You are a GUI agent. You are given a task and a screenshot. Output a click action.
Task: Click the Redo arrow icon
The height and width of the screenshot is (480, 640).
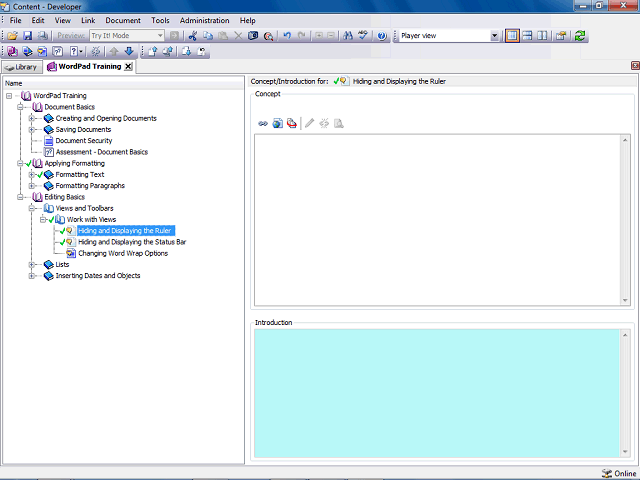[x=302, y=36]
